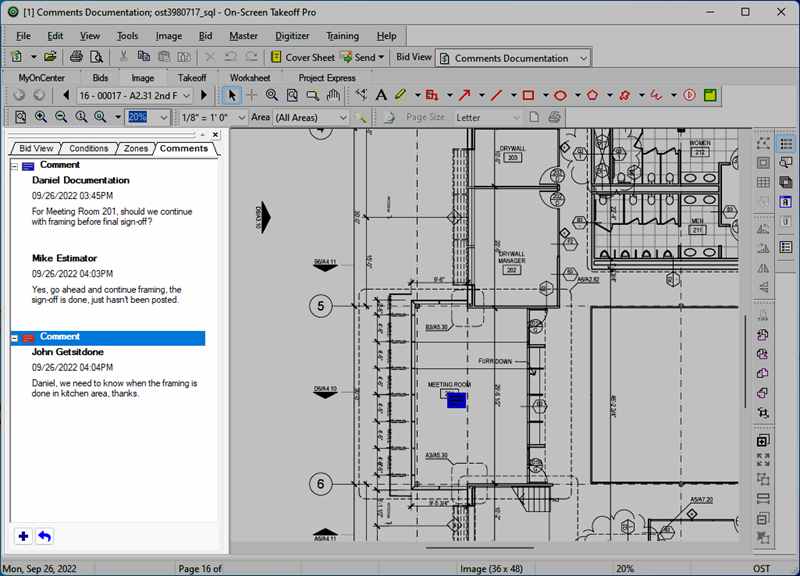Open the dropdown arrow beside the Highlighter tool
This screenshot has width=800, height=576.
tap(417, 95)
